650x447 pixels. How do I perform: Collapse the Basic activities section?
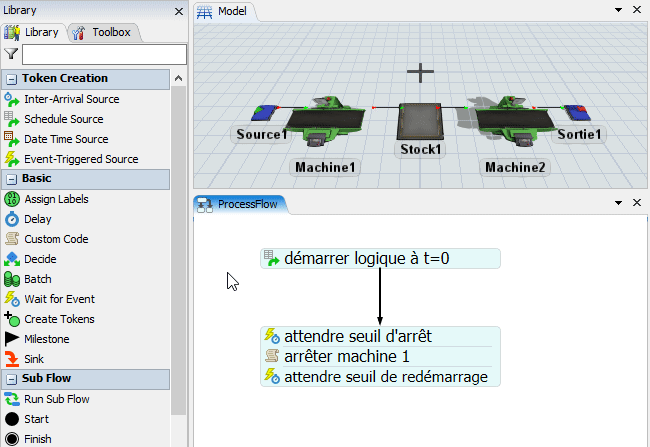(x=11, y=178)
